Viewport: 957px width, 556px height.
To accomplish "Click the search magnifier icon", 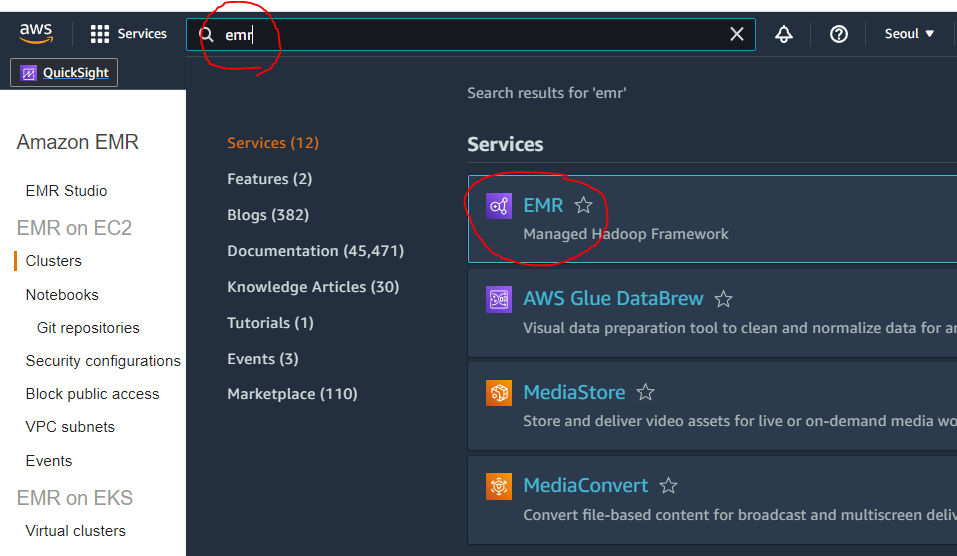I will [206, 35].
